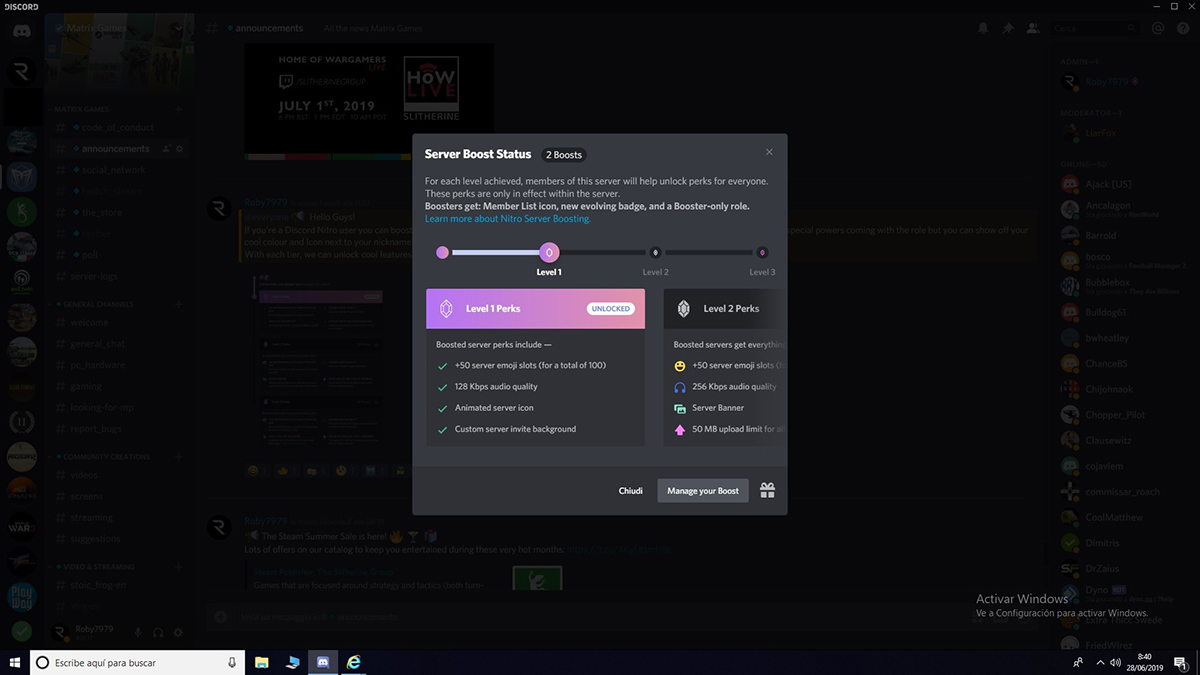This screenshot has width=1200, height=675.
Task: Open the suggestions channel
Action: point(118,539)
